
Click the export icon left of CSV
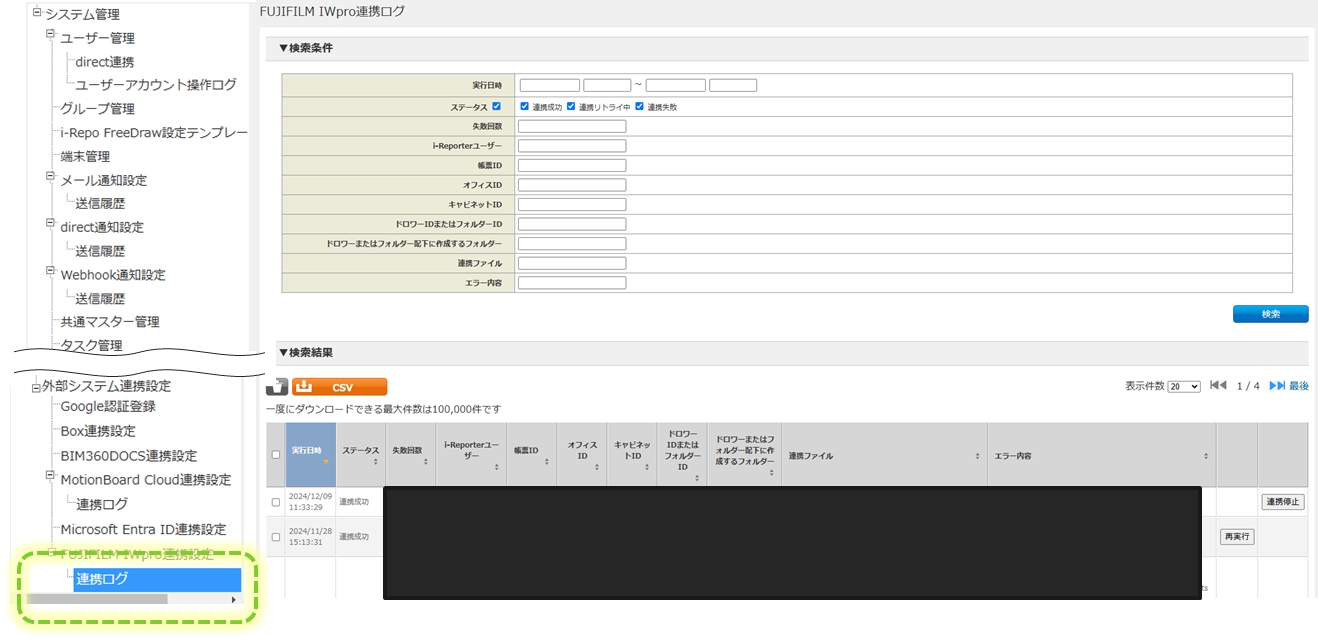277,387
